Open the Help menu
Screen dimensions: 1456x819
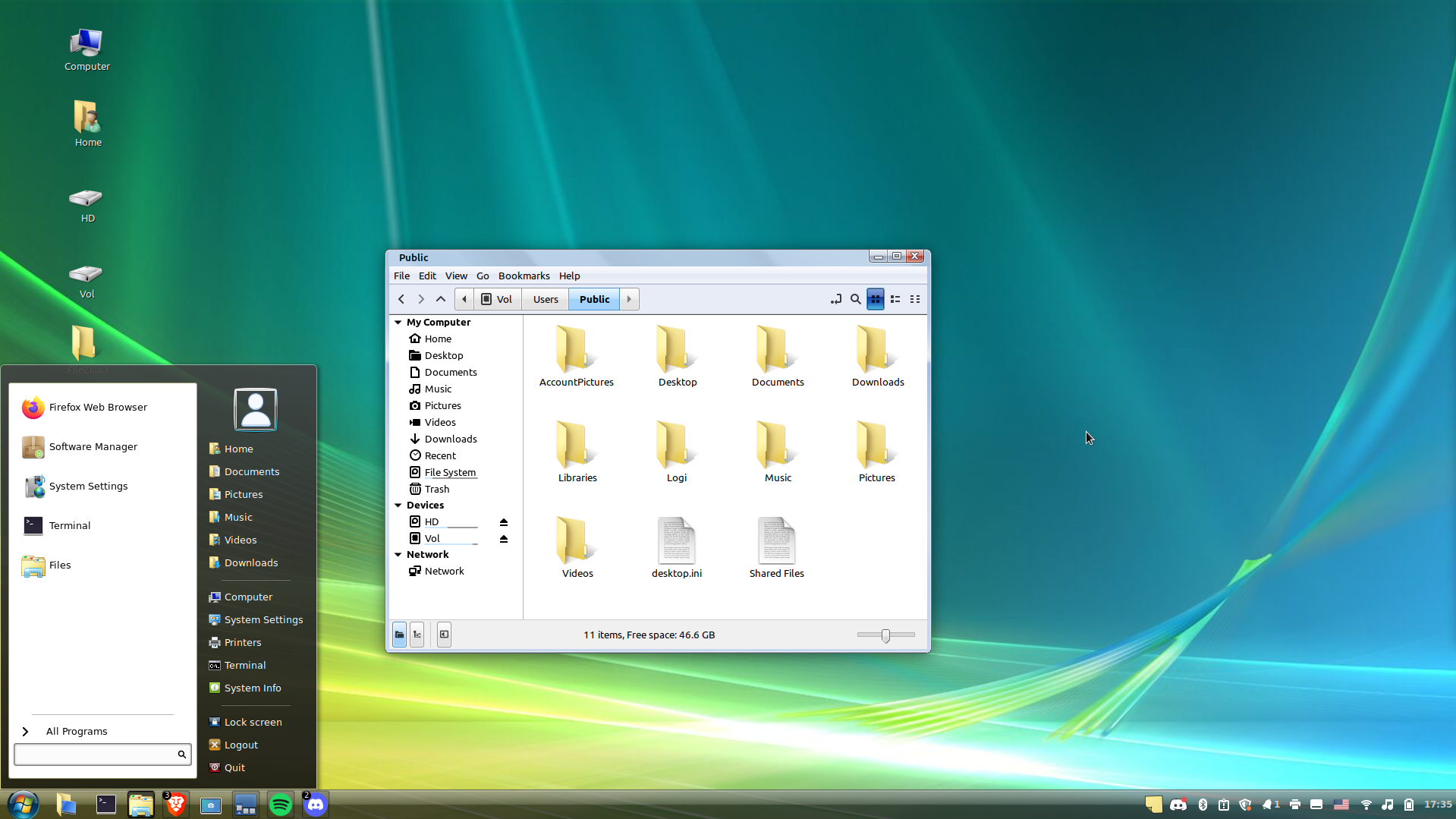point(569,276)
